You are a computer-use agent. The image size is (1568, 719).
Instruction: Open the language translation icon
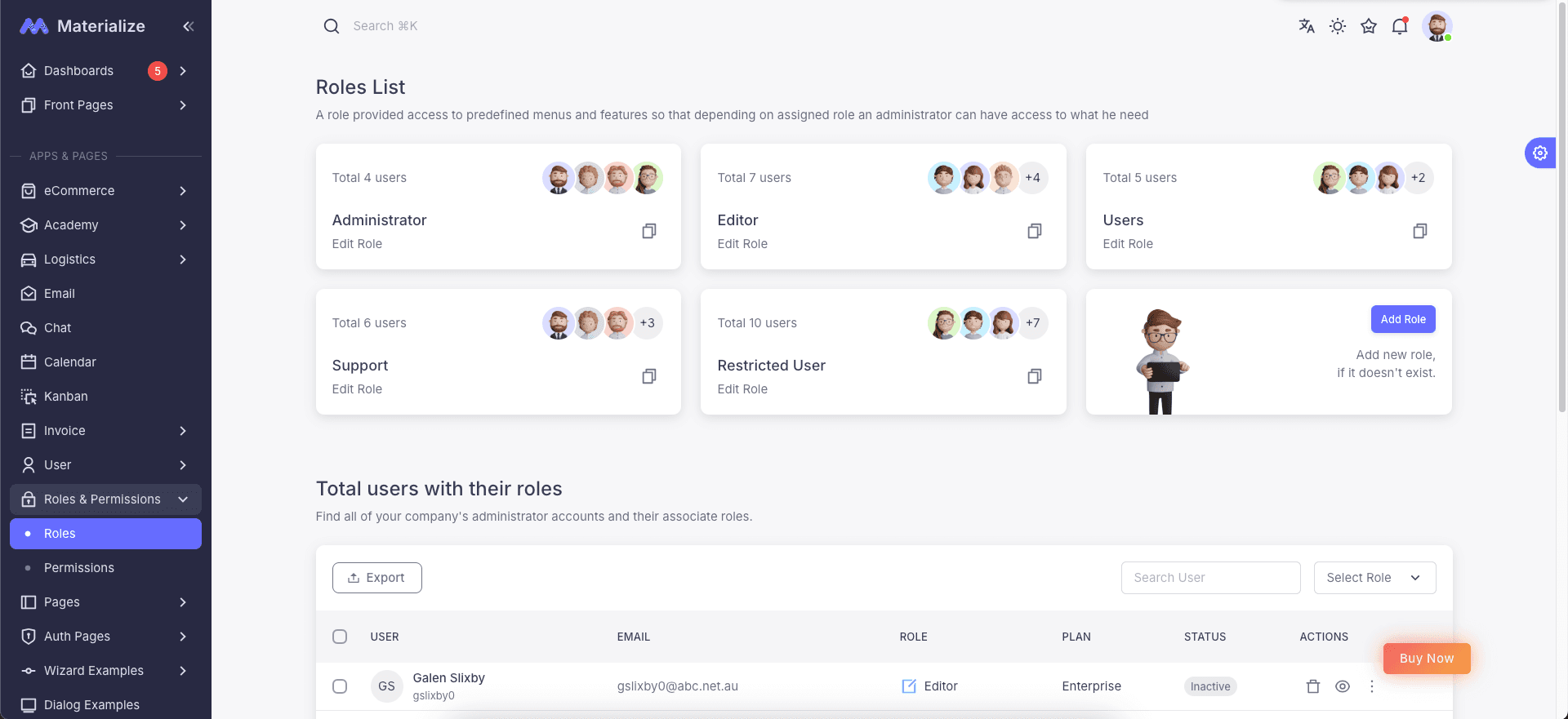pos(1307,26)
